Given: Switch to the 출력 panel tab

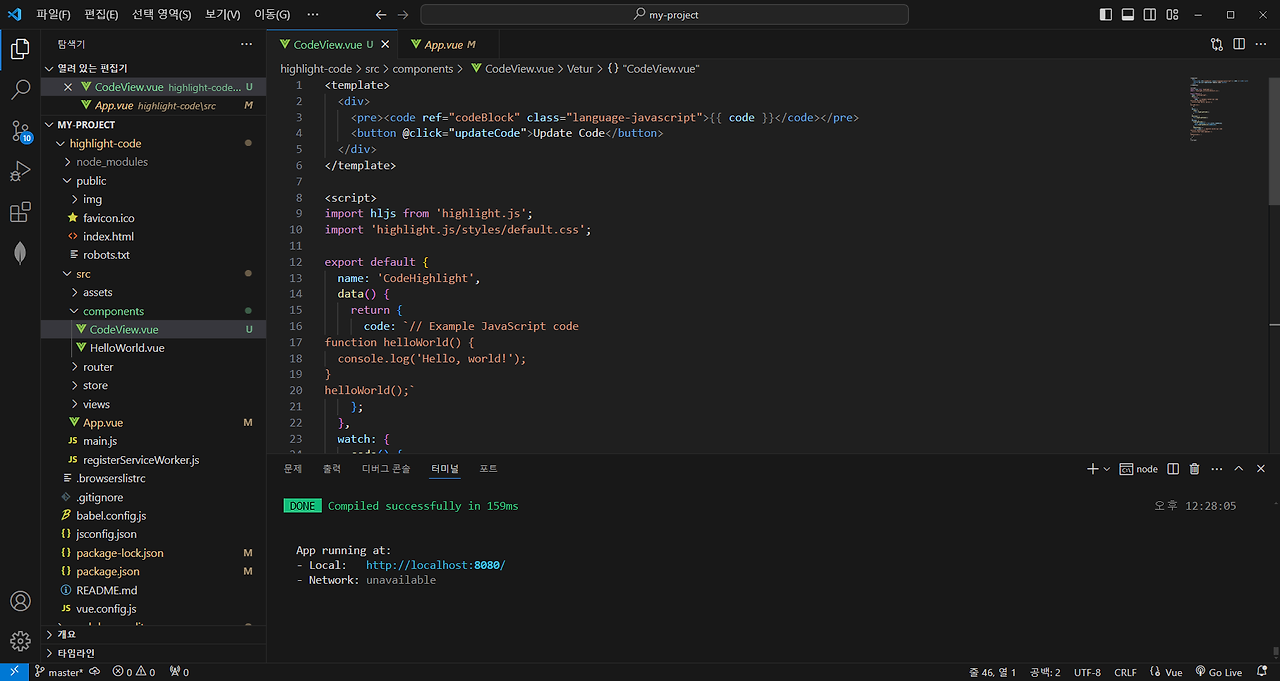Looking at the screenshot, I should pos(331,468).
